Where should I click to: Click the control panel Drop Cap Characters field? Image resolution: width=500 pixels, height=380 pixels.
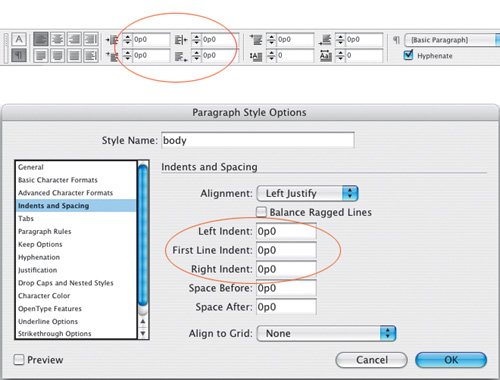(x=364, y=55)
